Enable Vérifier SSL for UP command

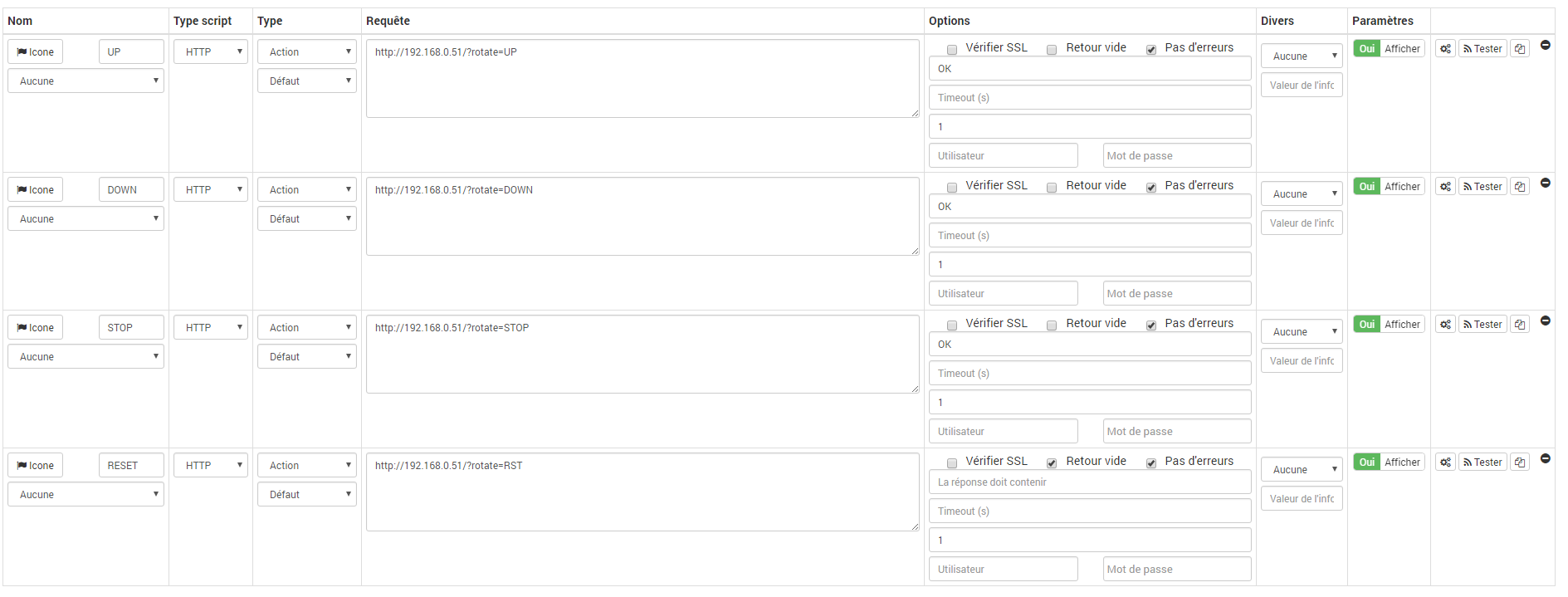[952, 50]
